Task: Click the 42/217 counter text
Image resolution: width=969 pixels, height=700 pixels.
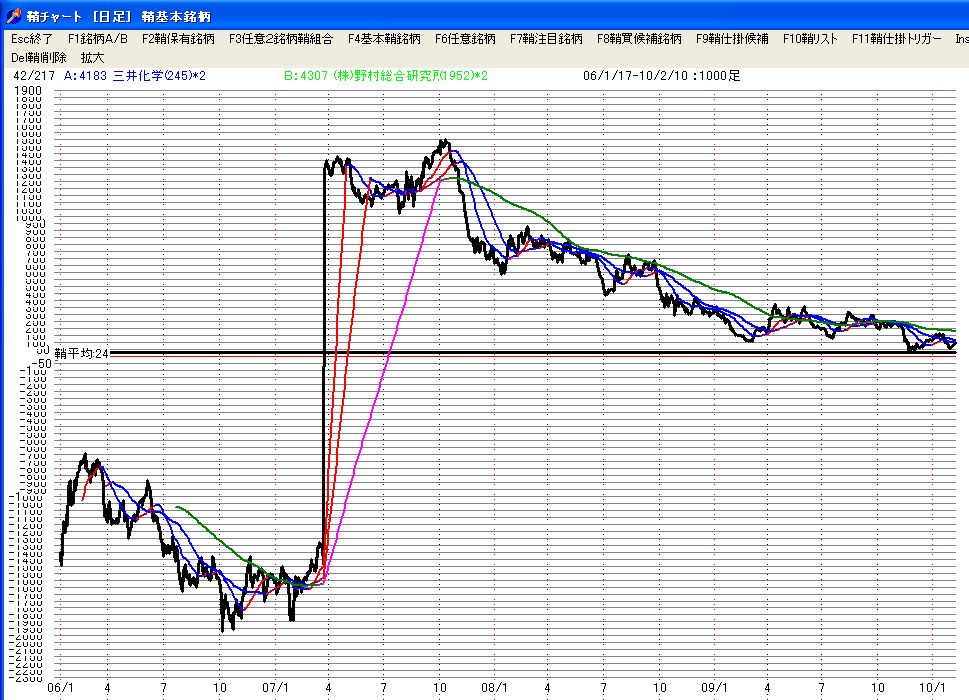Action: [33, 75]
